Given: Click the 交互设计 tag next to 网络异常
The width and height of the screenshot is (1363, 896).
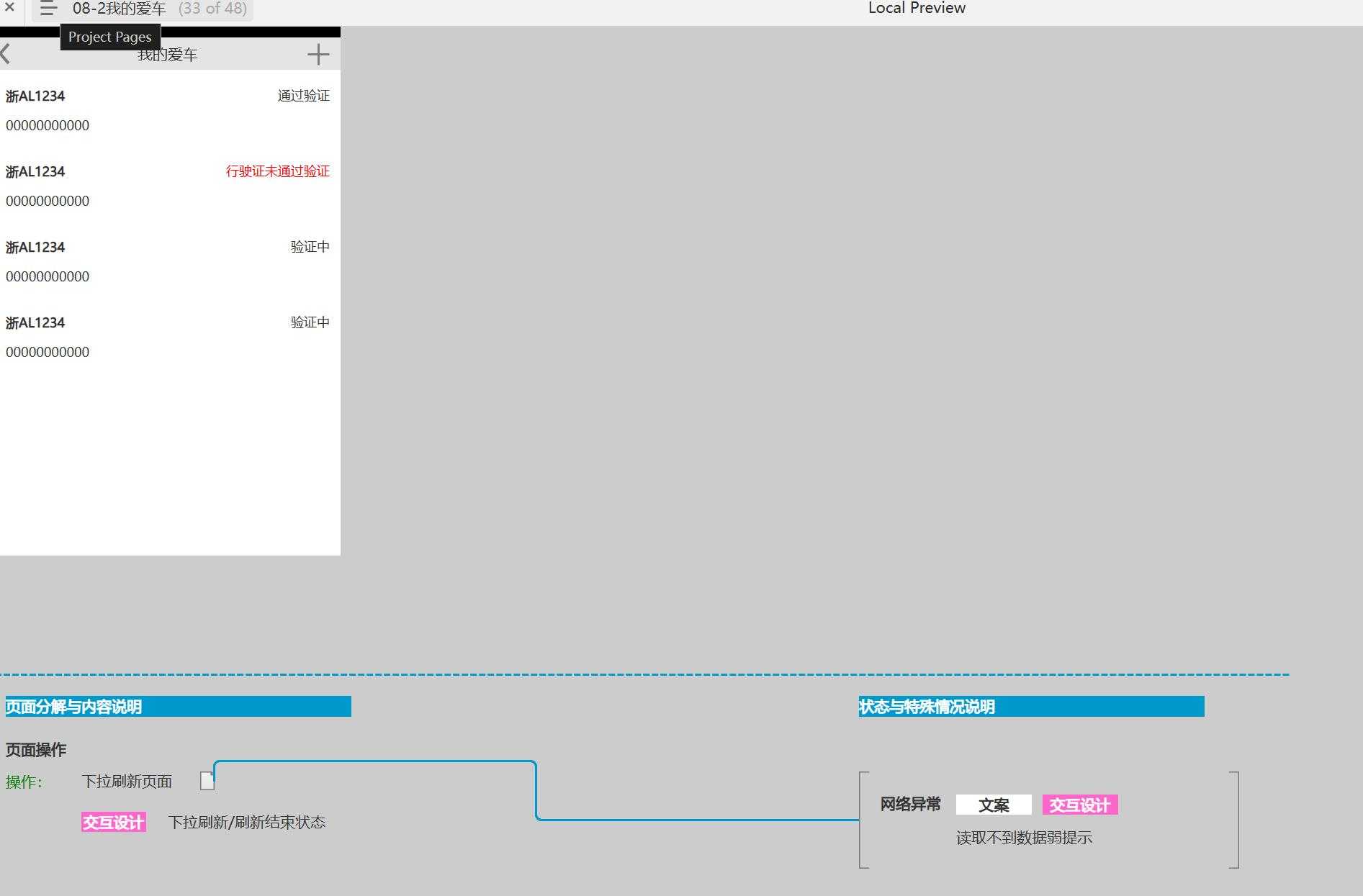Looking at the screenshot, I should click(x=1079, y=804).
